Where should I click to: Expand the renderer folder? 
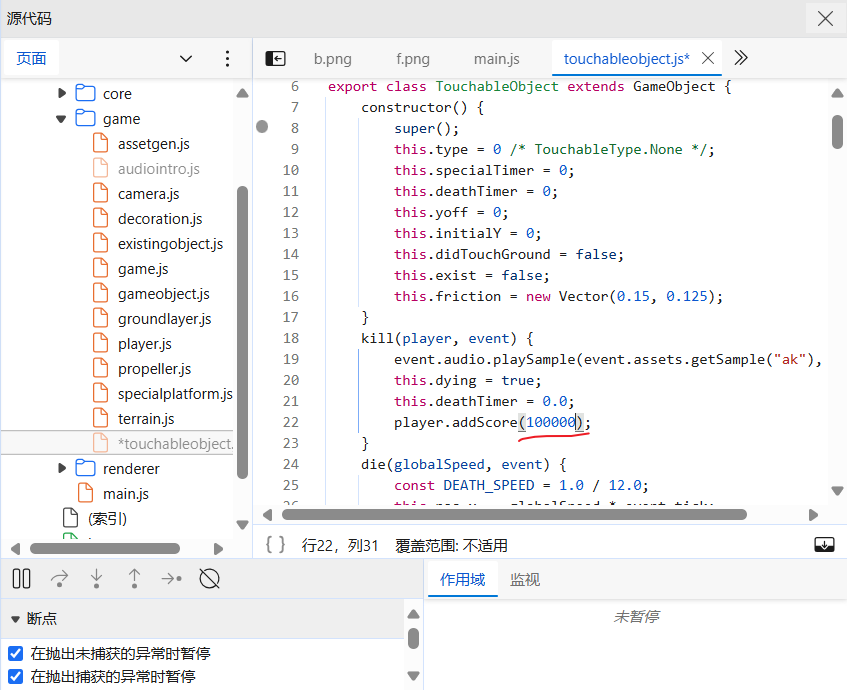tap(62, 468)
